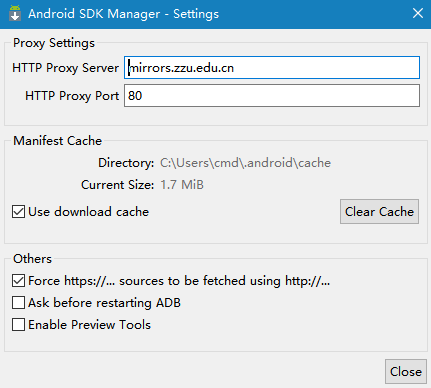Click the Directory: label
Viewport: 431px width, 388px height.
126,163
